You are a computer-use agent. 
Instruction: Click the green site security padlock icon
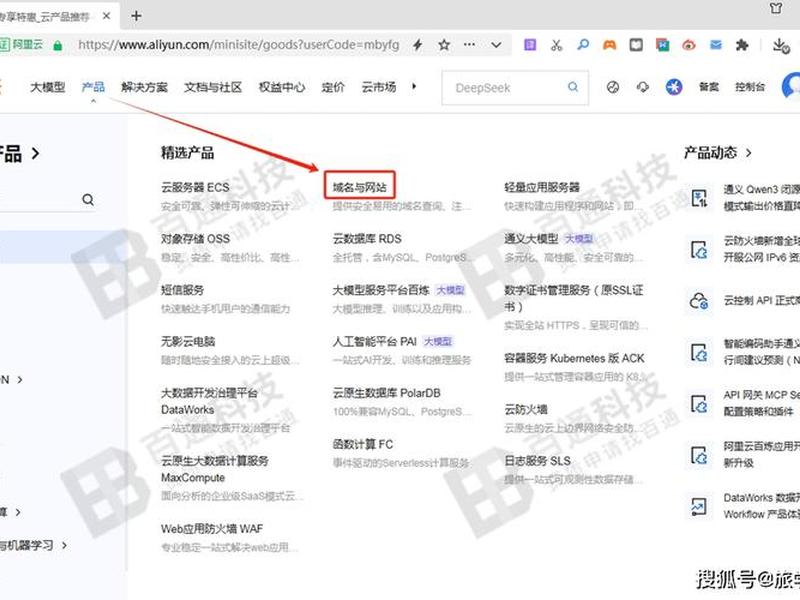tap(58, 45)
